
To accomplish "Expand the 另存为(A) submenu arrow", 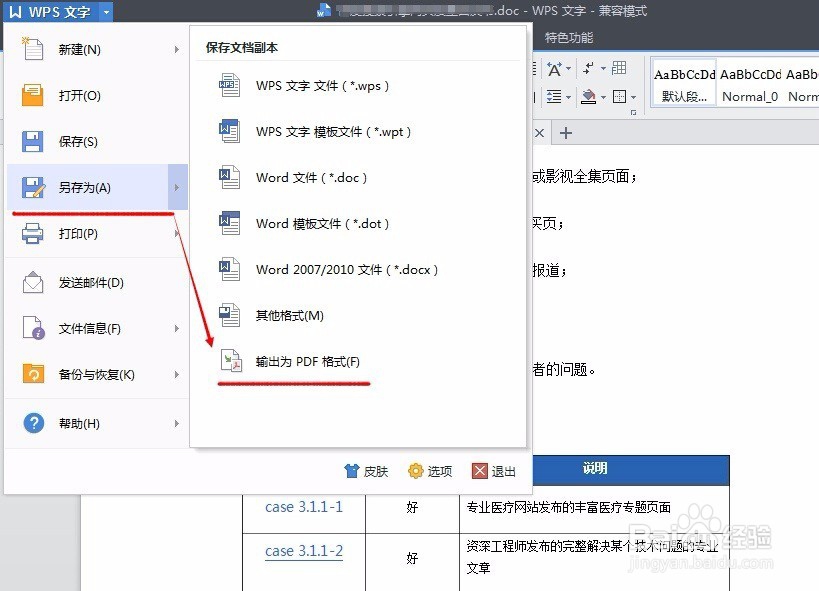I will pyautogui.click(x=177, y=187).
